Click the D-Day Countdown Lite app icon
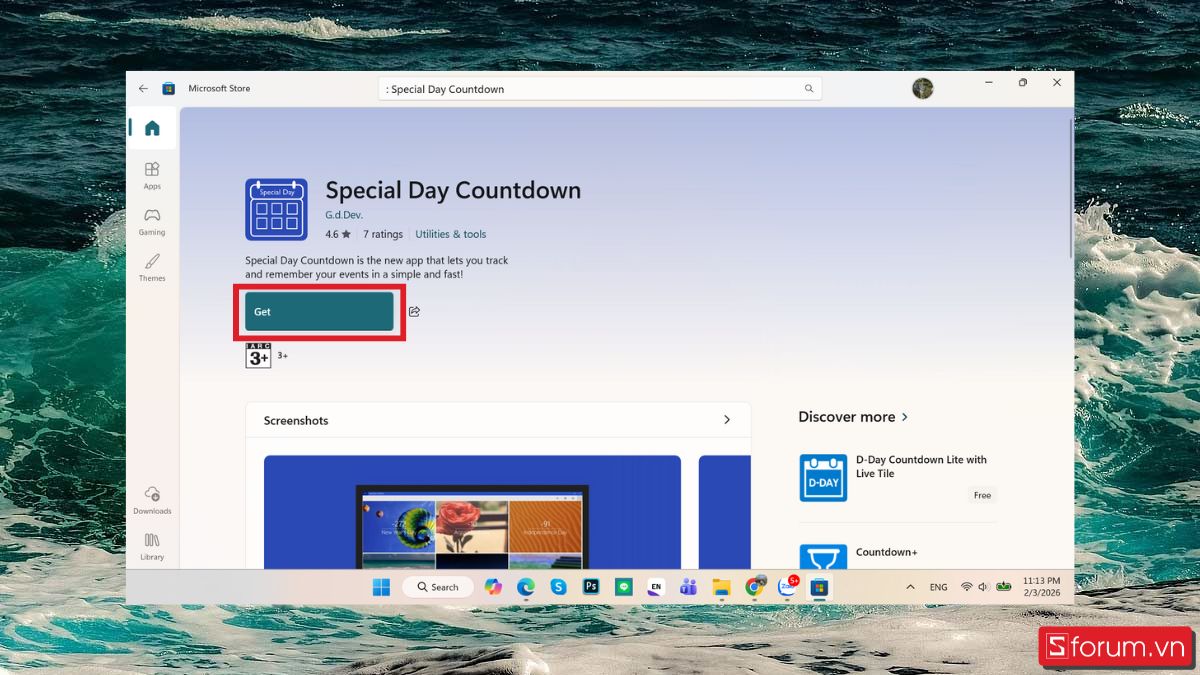Screen dimensions: 1200x675 (x=823, y=478)
